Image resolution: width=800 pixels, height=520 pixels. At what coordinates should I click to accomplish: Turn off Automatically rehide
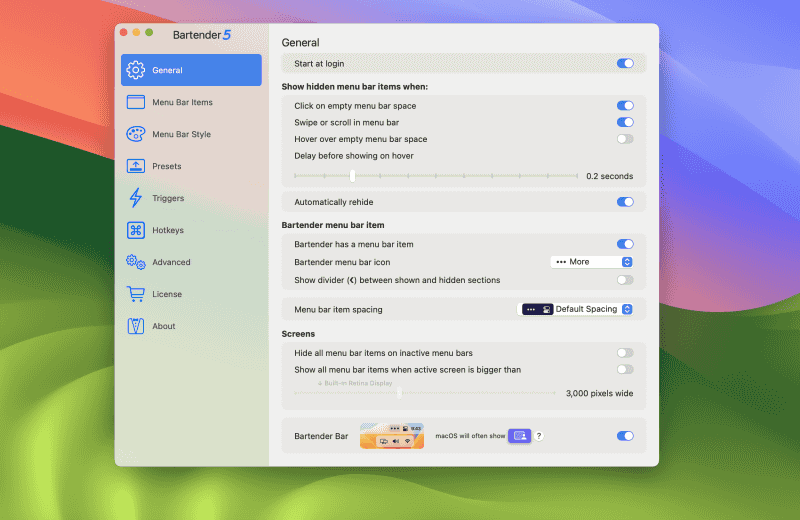click(625, 202)
